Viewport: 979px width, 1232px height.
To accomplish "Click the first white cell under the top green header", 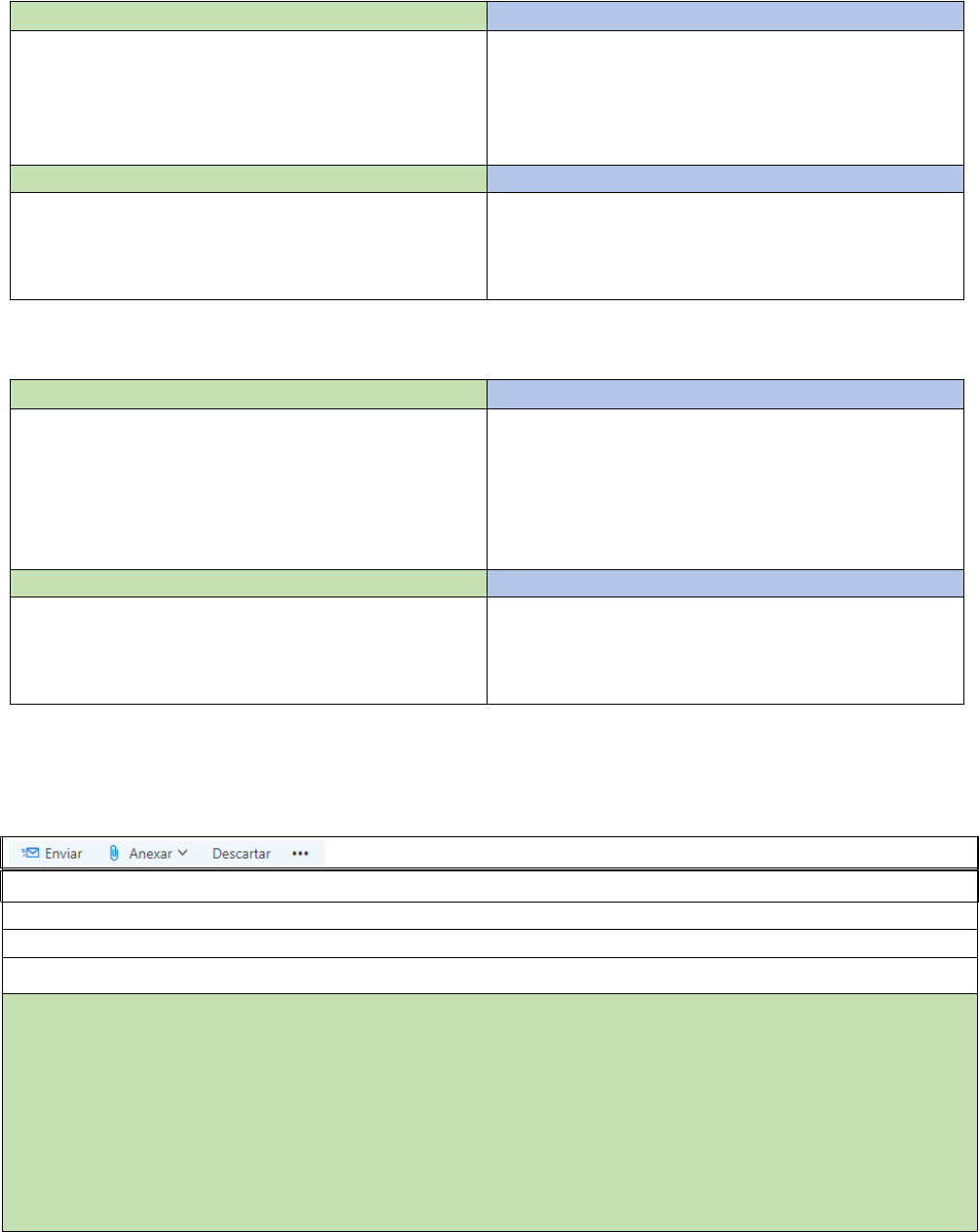I will (x=249, y=97).
